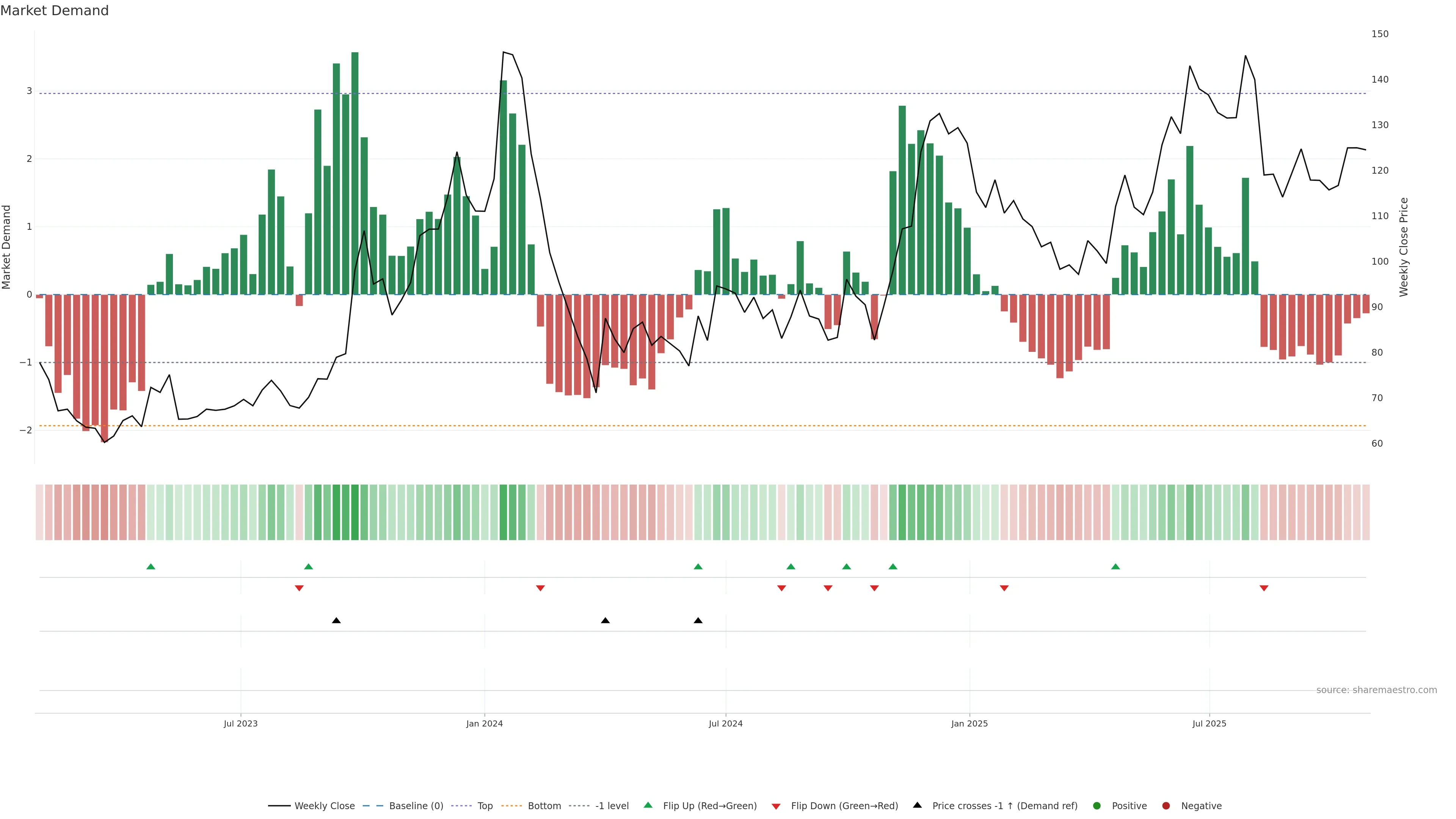Click the -1 level legend entry
Screen dimensions: 1456x819
point(612,806)
